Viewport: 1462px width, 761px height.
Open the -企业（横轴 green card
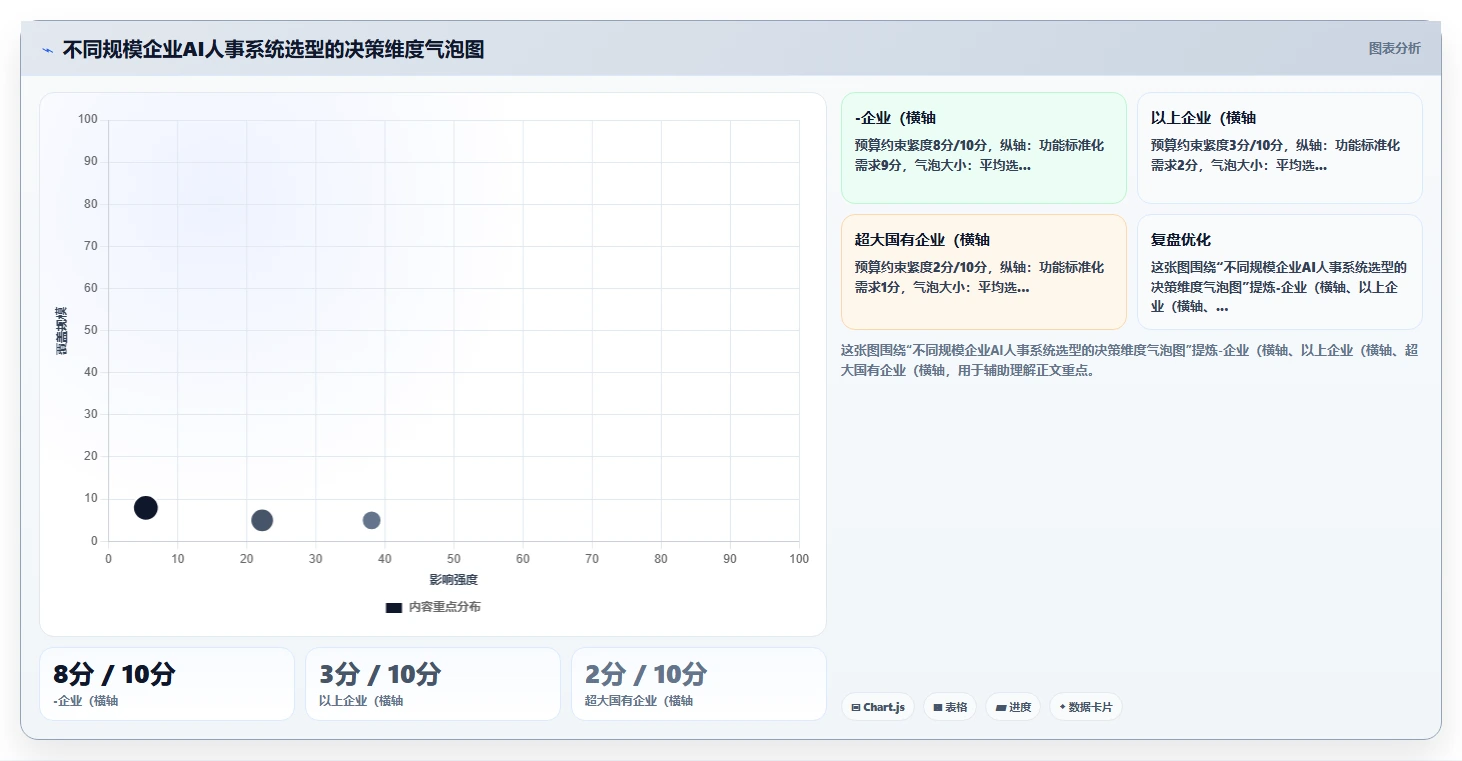click(x=983, y=148)
